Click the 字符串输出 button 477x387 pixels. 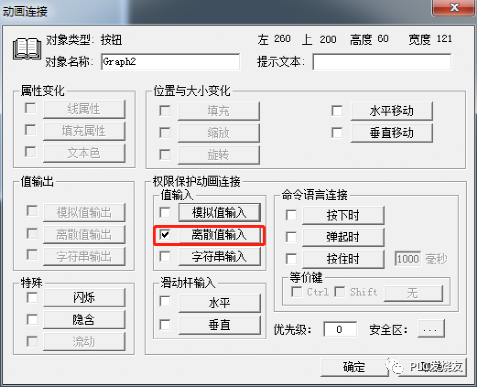(x=84, y=257)
